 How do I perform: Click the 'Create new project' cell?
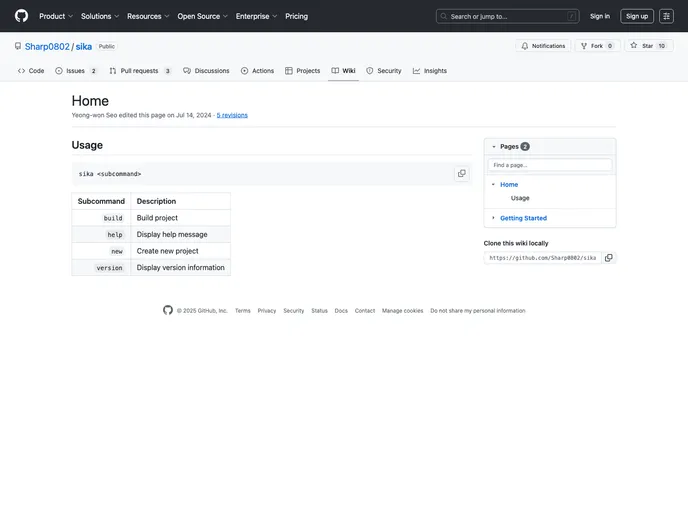(x=180, y=251)
